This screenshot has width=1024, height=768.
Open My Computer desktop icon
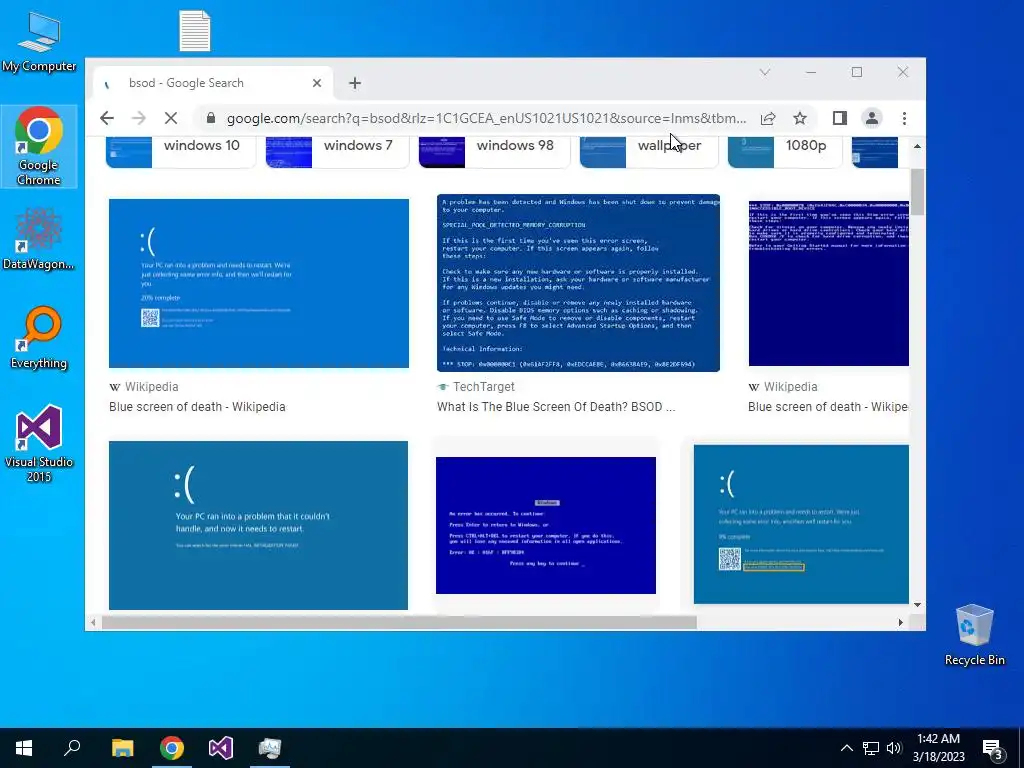(39, 42)
